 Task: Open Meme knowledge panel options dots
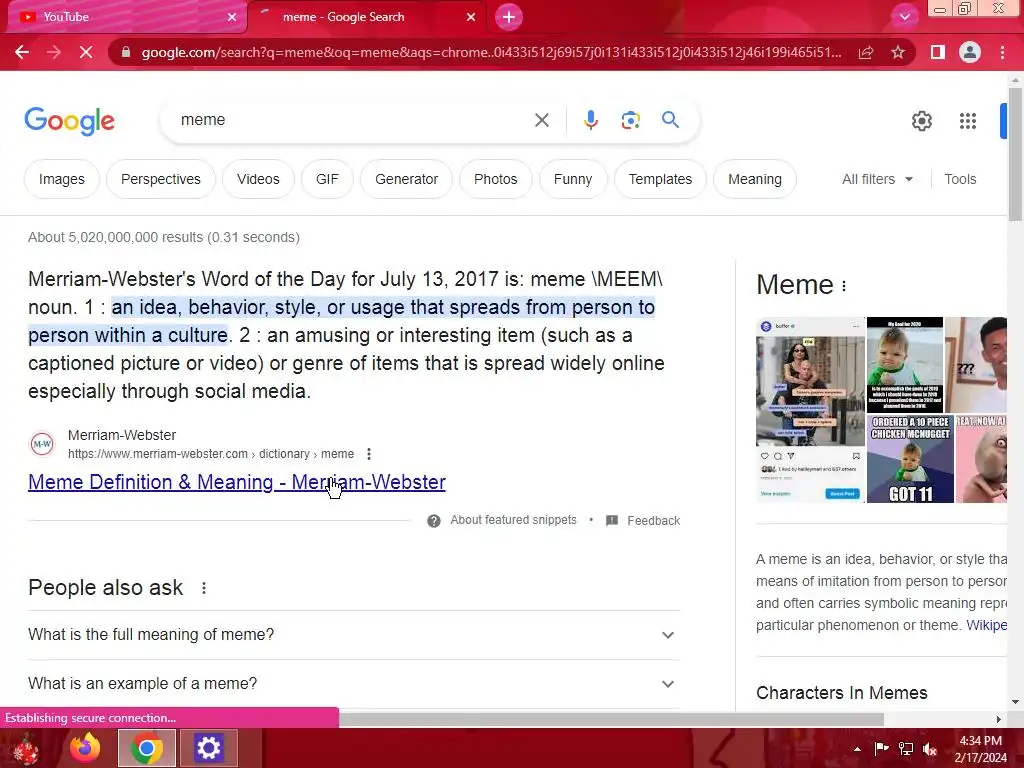tap(844, 286)
